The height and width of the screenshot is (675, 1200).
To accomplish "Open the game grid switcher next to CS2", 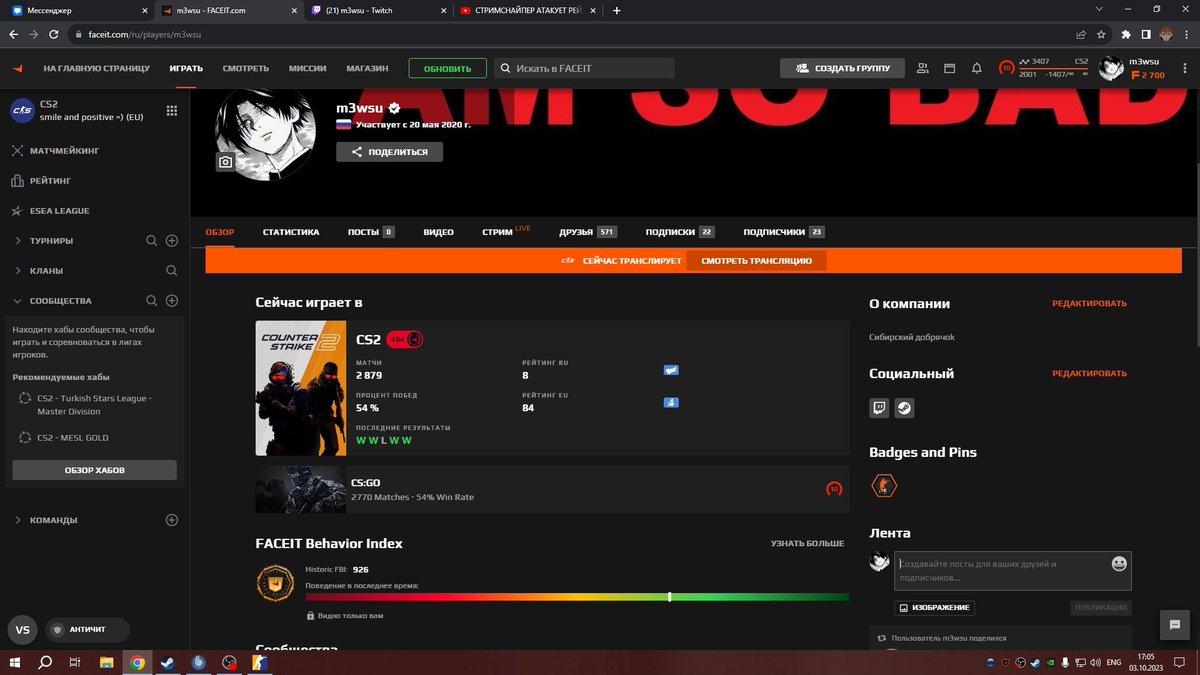I will click(x=172, y=110).
